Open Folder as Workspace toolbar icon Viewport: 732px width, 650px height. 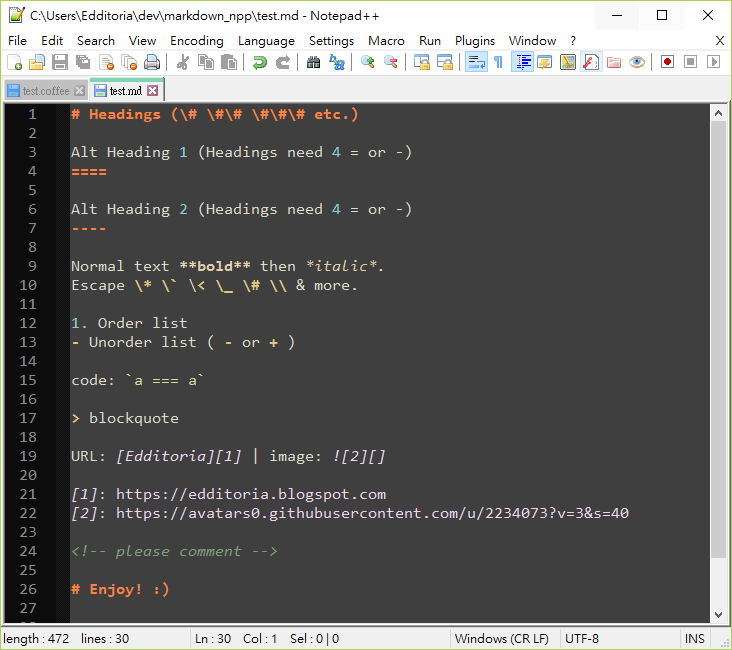pyautogui.click(x=614, y=62)
